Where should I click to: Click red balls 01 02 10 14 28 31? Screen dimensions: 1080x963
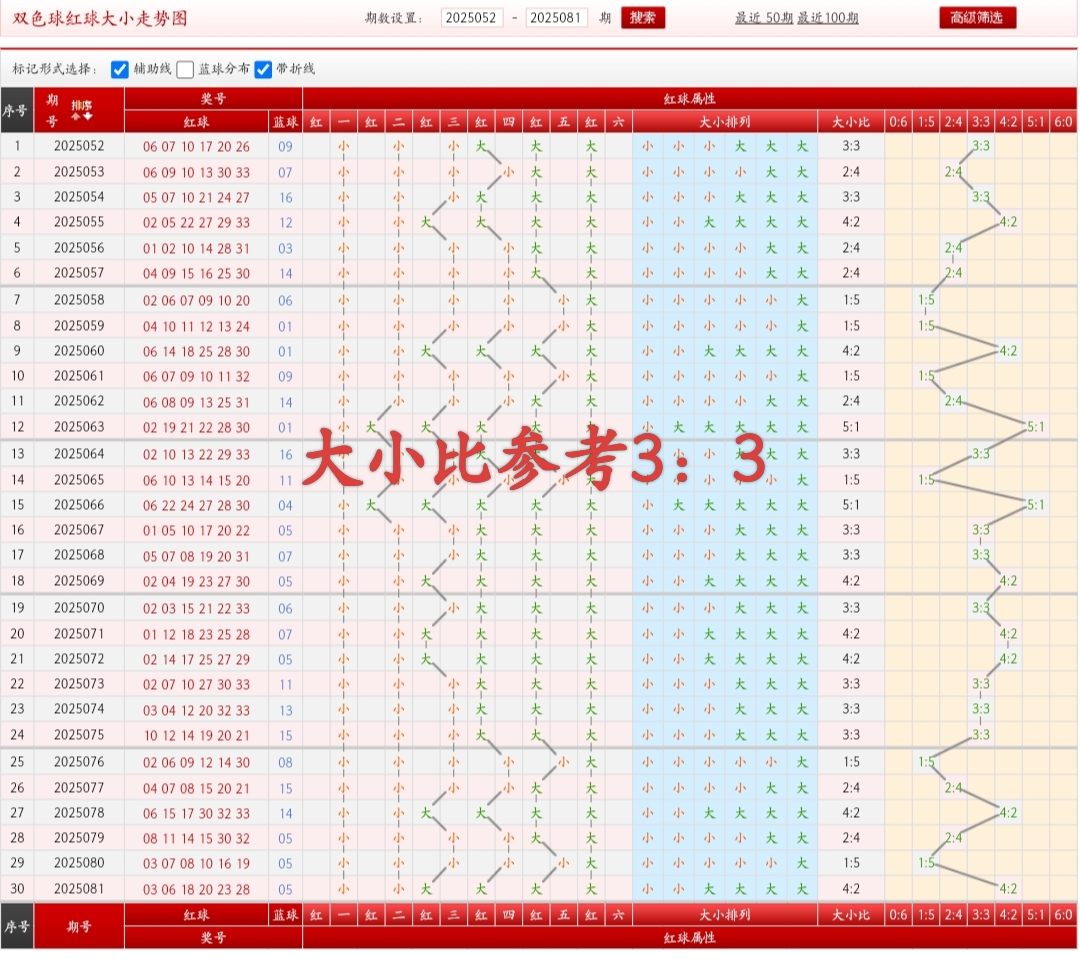(x=196, y=249)
